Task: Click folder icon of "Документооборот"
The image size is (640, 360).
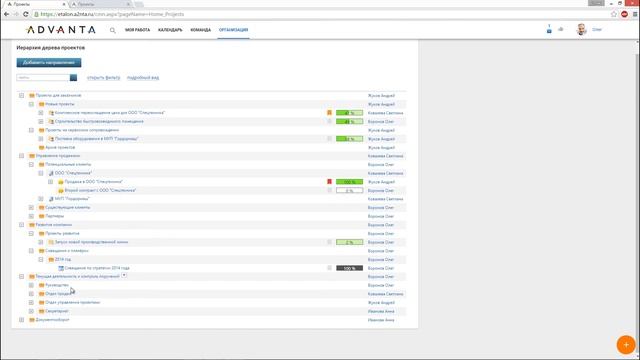Action: pyautogui.click(x=32, y=320)
